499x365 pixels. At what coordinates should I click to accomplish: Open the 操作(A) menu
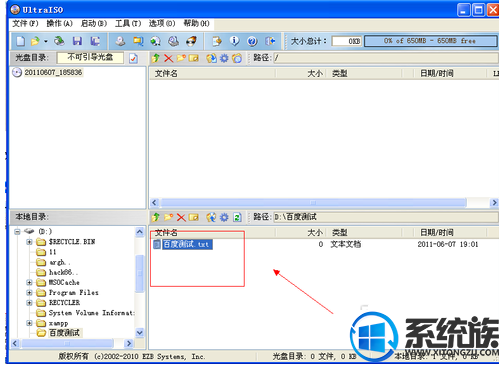point(59,23)
